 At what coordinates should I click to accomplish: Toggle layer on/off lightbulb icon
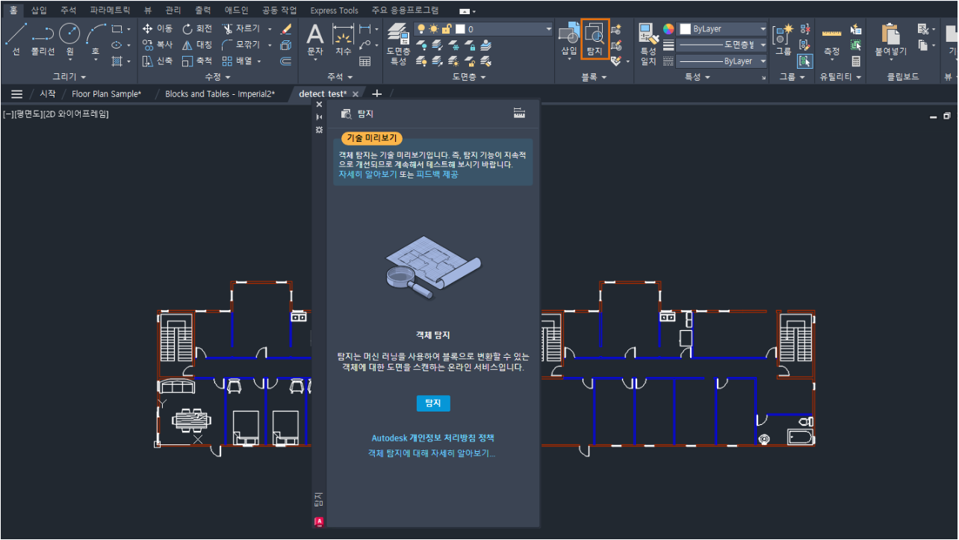coord(421,29)
